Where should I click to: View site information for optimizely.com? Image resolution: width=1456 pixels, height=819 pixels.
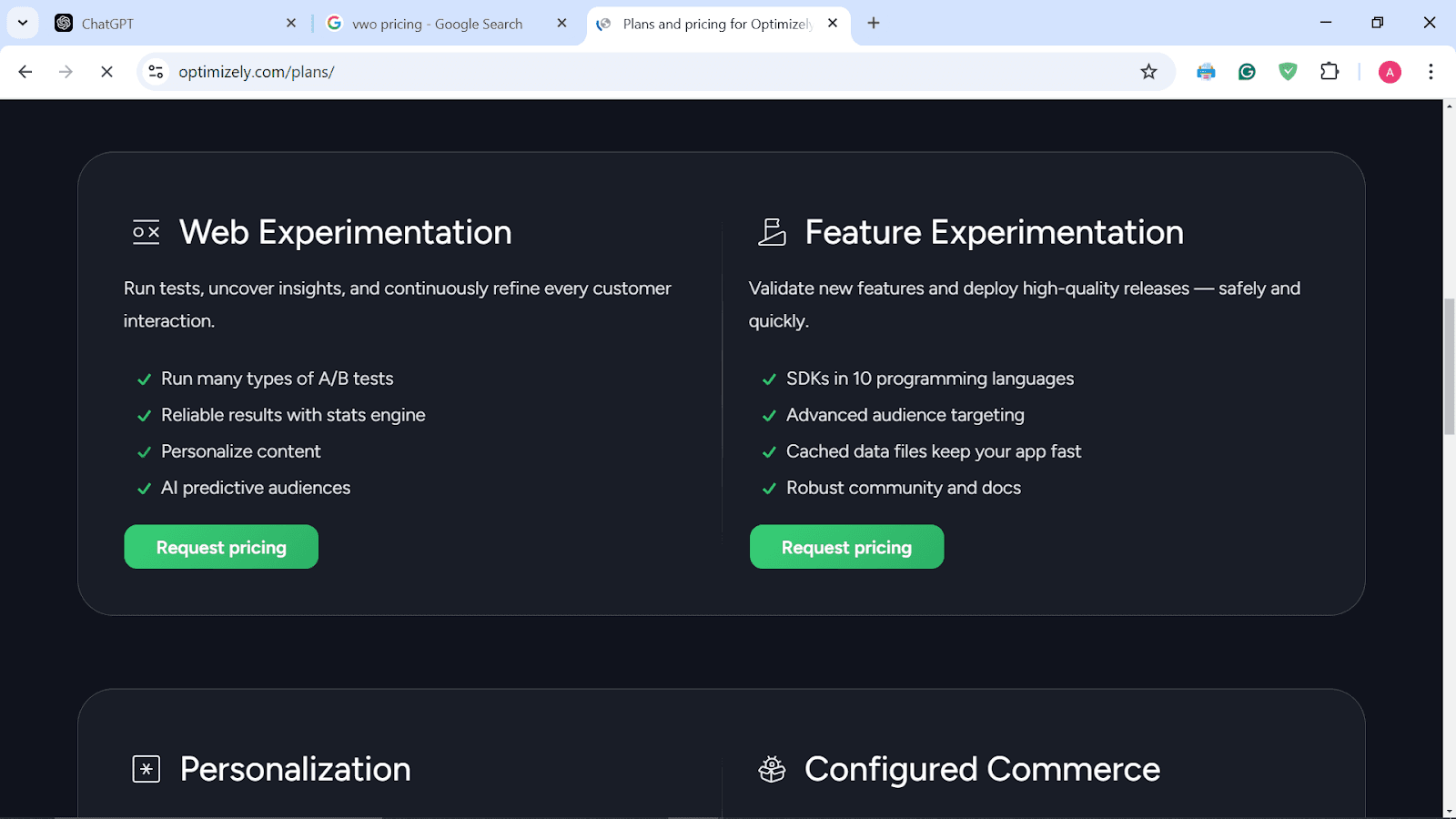coord(157,72)
